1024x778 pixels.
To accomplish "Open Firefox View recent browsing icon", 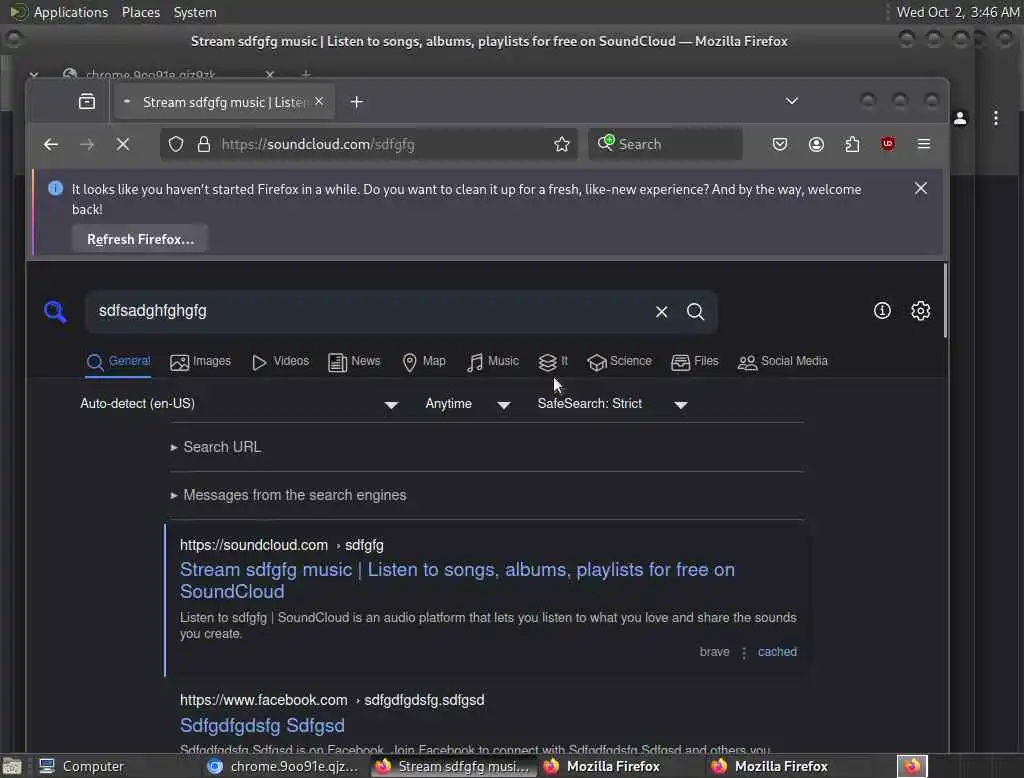I will (87, 102).
